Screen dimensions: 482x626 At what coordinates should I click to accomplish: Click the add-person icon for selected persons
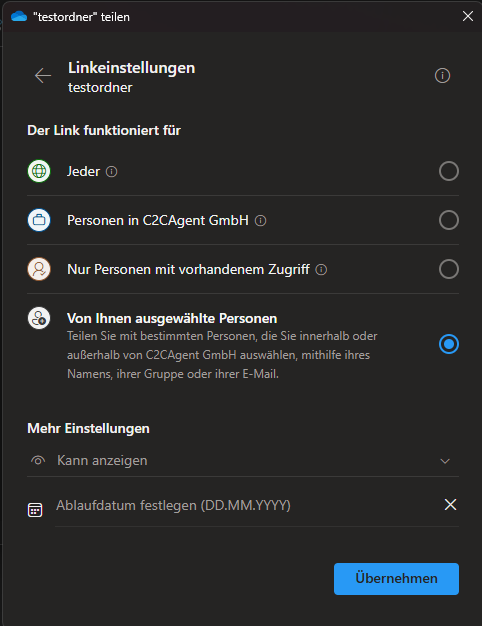pos(39,318)
